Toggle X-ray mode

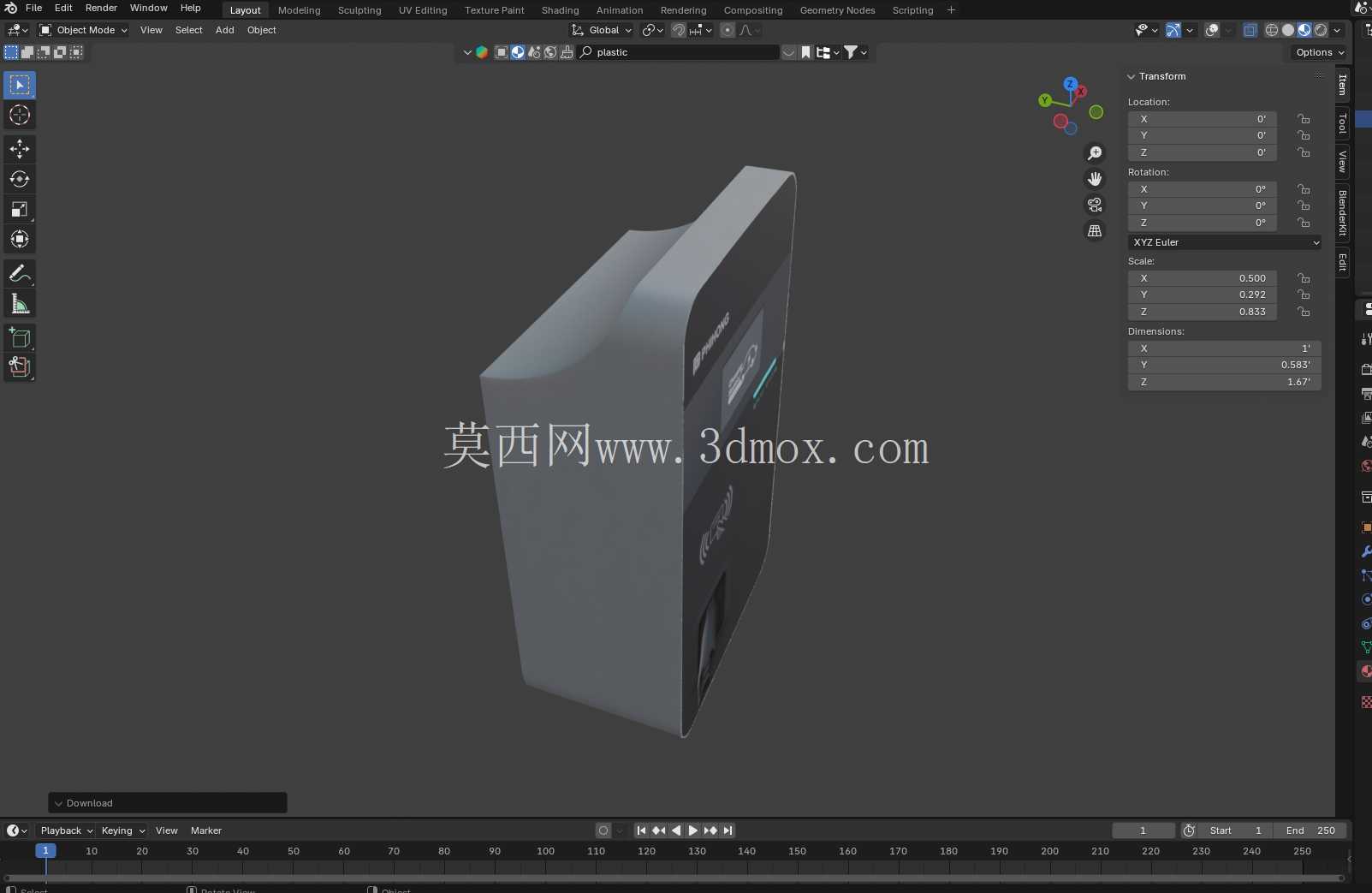tap(1250, 30)
